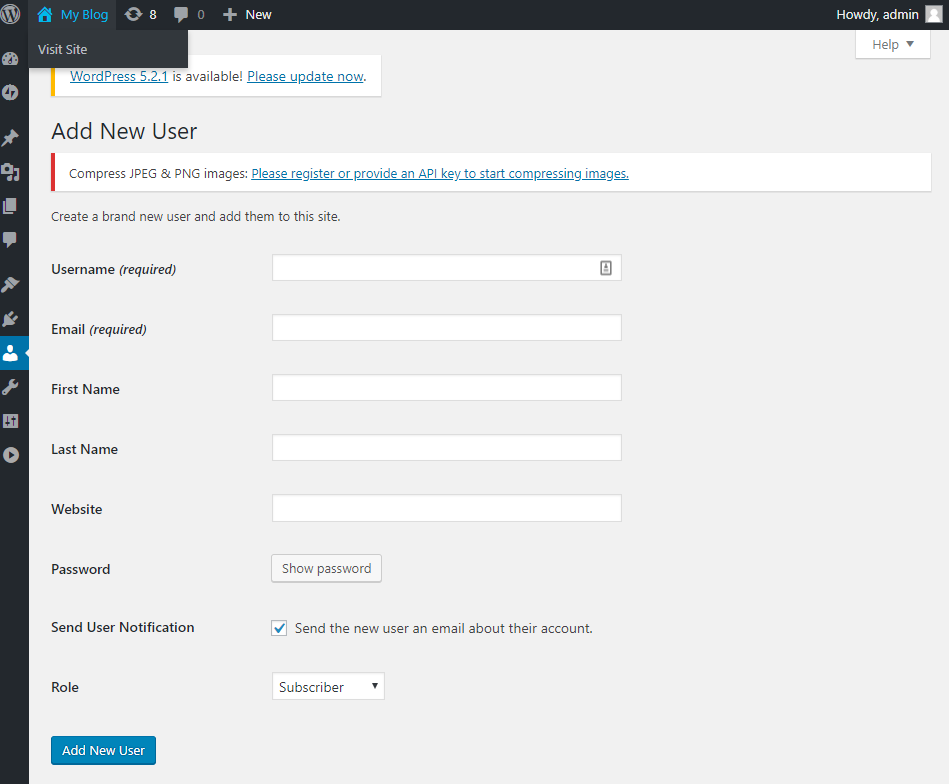The width and height of the screenshot is (949, 784).
Task: Open Settings from the sidebar icon
Action: point(11,421)
